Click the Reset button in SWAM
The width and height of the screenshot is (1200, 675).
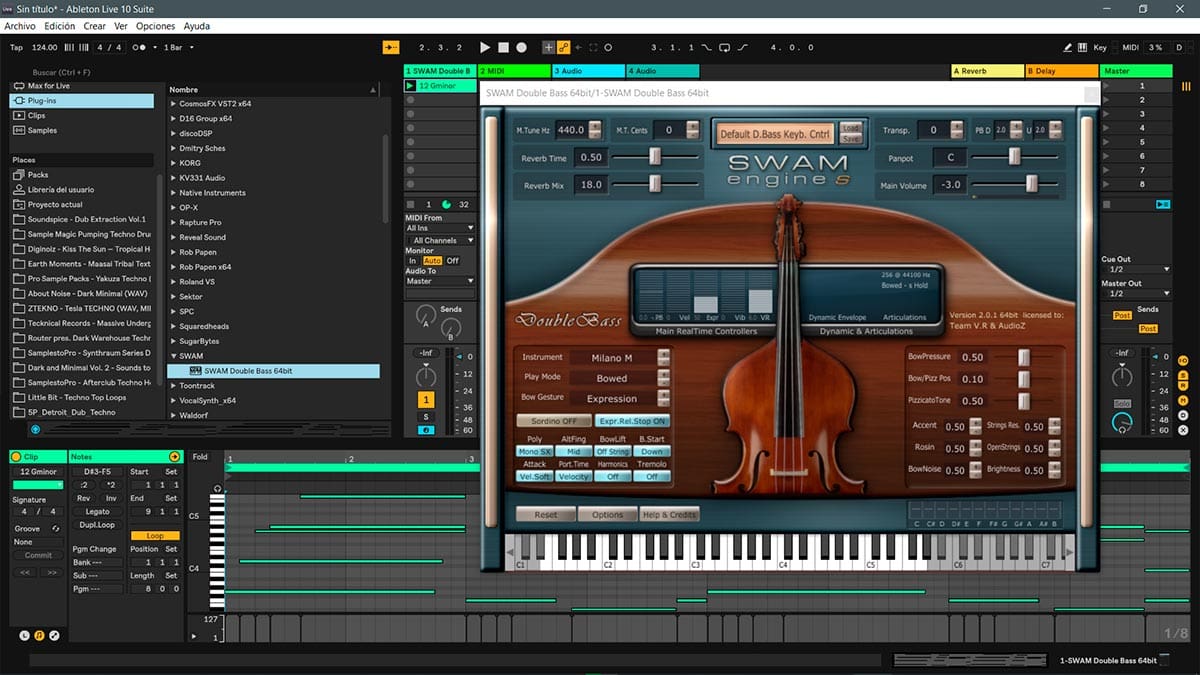click(546, 514)
